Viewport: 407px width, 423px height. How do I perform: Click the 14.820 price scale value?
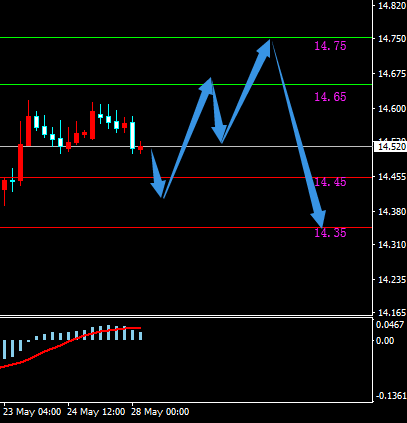click(392, 6)
